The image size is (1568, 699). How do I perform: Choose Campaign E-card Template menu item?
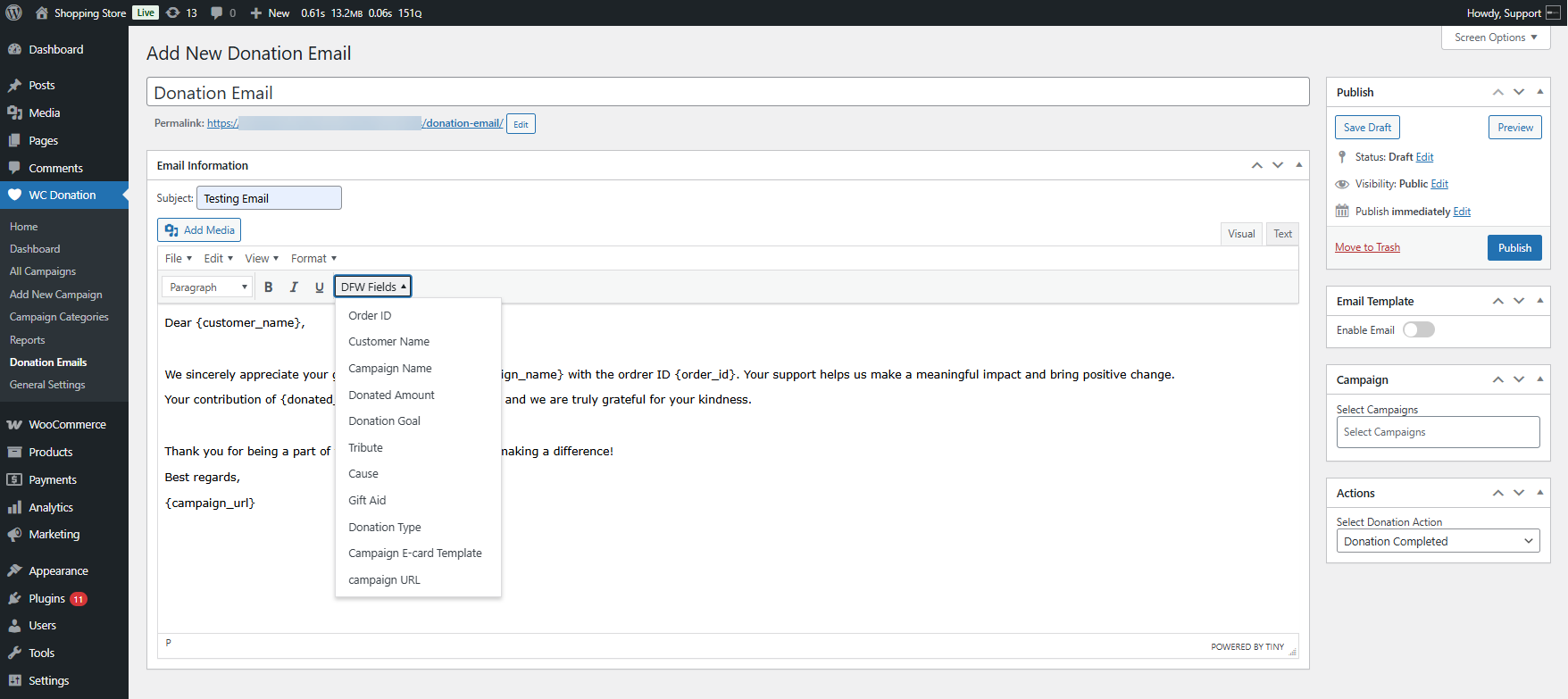tap(414, 553)
